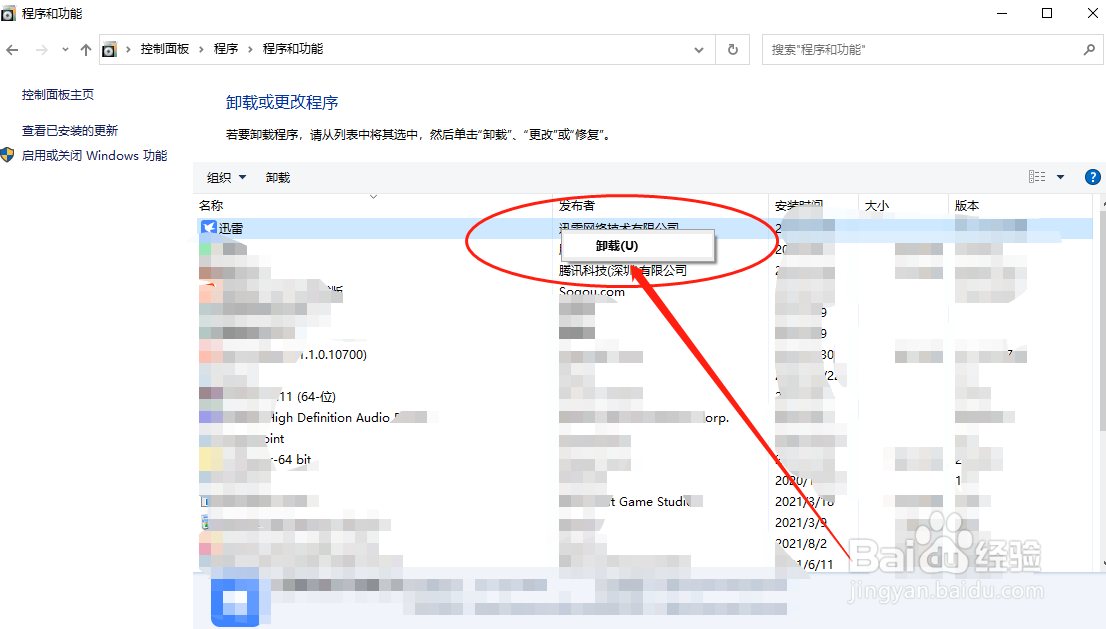This screenshot has height=629, width=1106.
Task: Open 查看已安装的更新 link
Action: pyautogui.click(x=70, y=130)
